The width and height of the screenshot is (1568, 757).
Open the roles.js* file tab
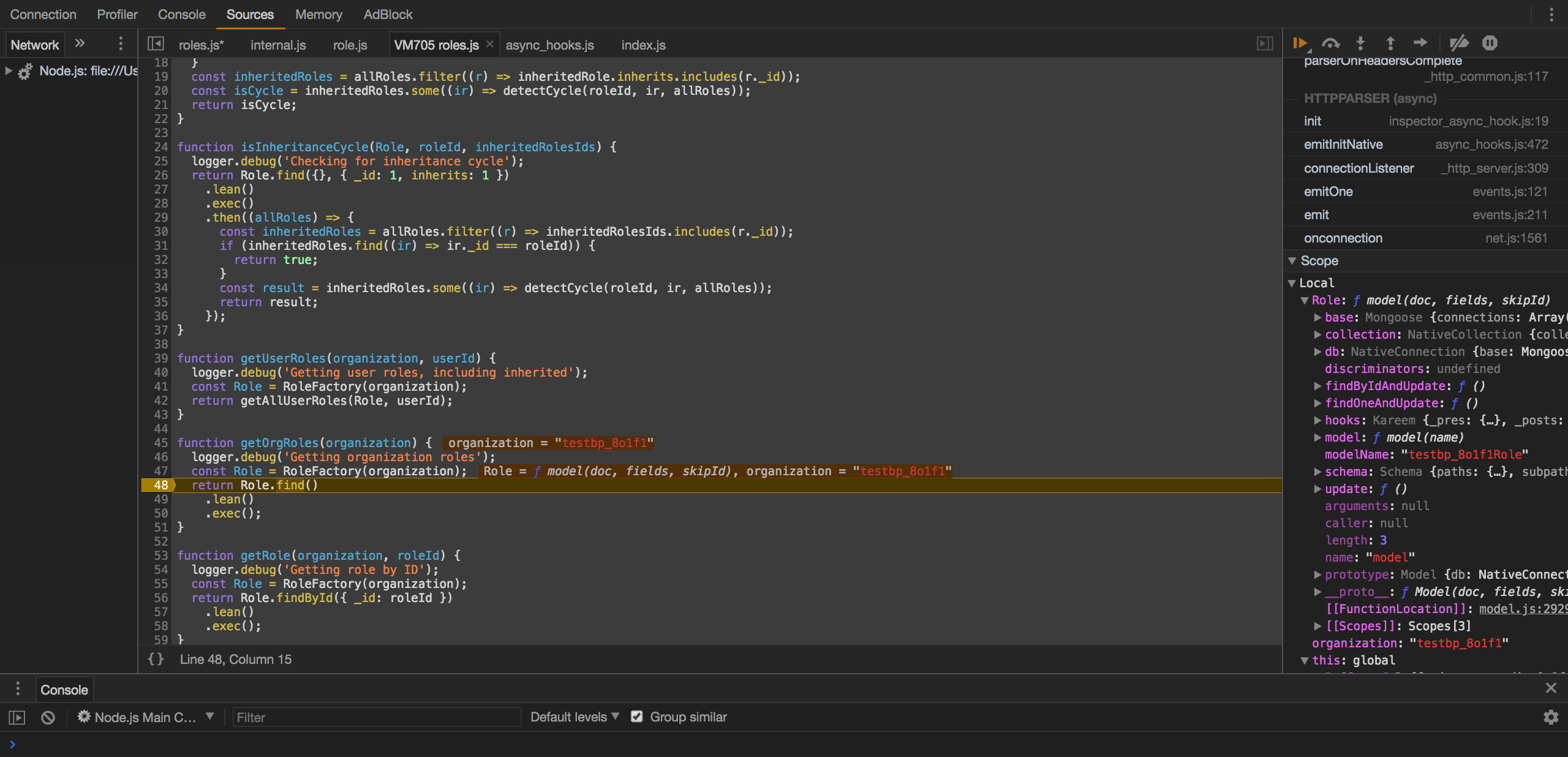202,45
